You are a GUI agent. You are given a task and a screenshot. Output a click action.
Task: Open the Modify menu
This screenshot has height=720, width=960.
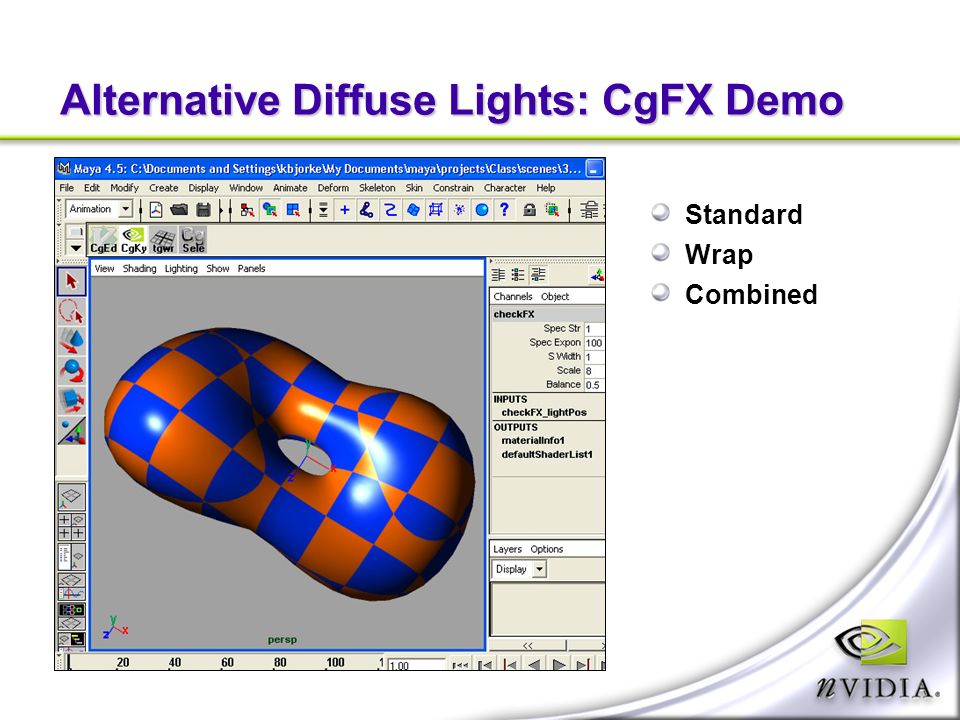pos(124,188)
